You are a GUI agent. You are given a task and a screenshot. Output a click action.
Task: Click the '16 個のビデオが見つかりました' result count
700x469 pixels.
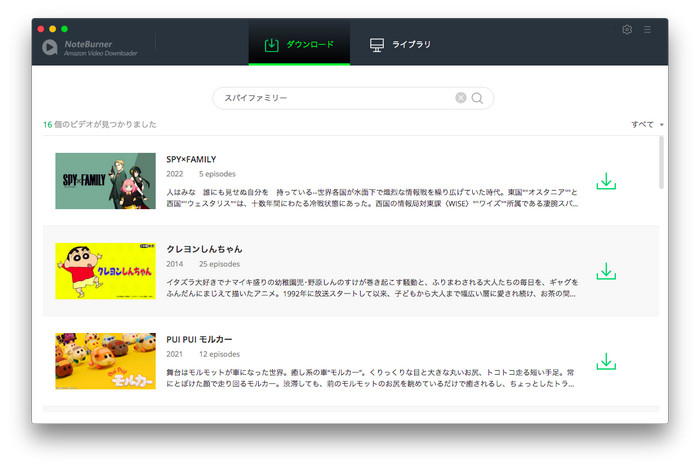pos(100,125)
